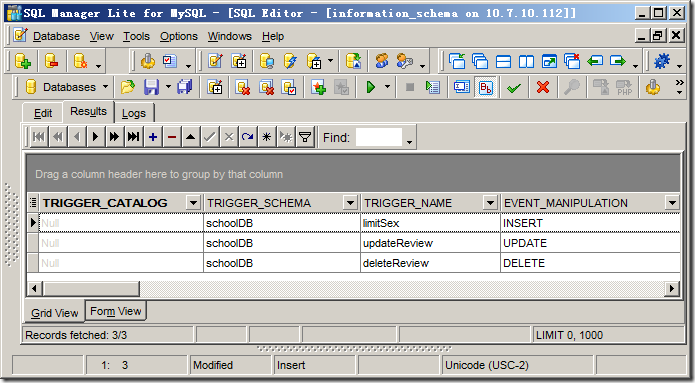Click the Save floppy disk icon
Screen dimensions: 695x383
(151, 87)
